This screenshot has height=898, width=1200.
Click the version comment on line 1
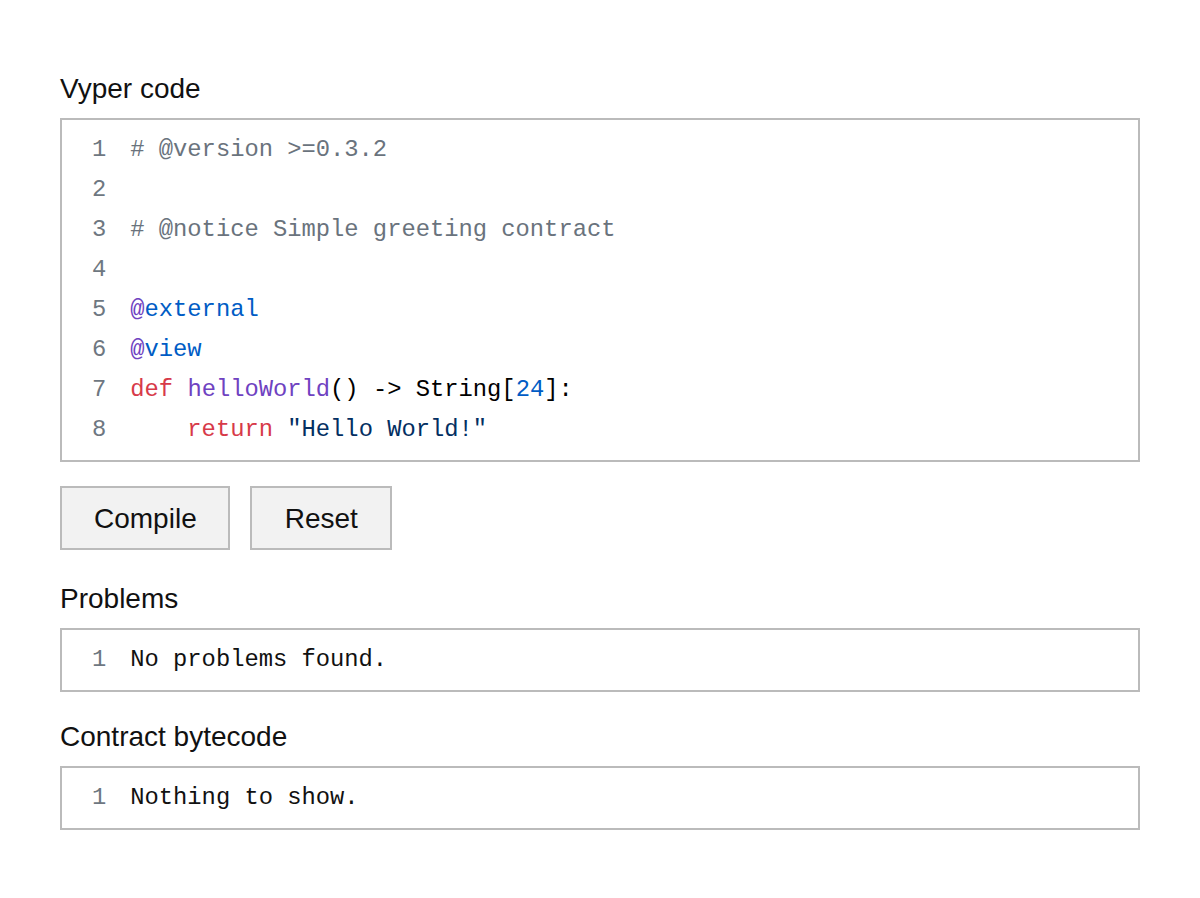[258, 149]
